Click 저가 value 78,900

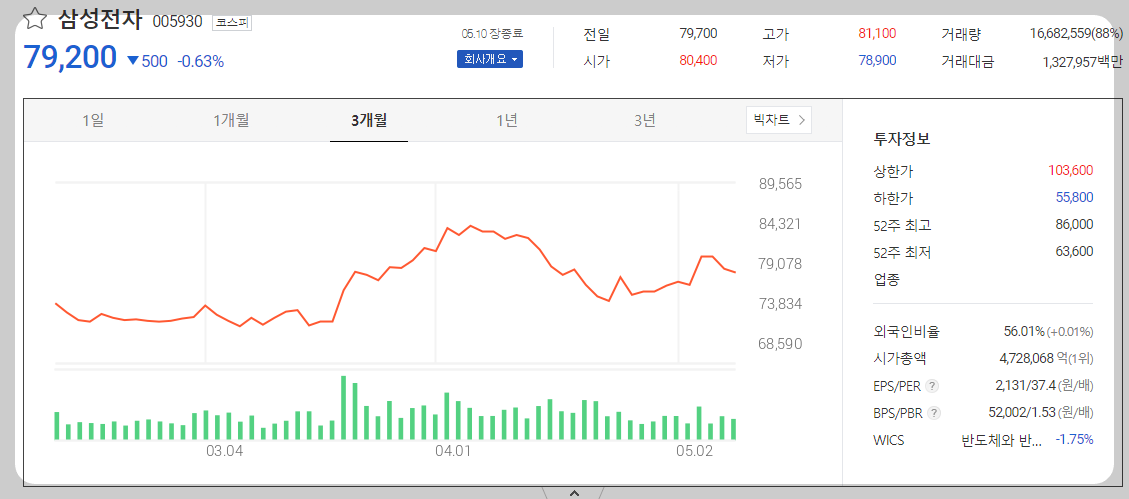(877, 60)
